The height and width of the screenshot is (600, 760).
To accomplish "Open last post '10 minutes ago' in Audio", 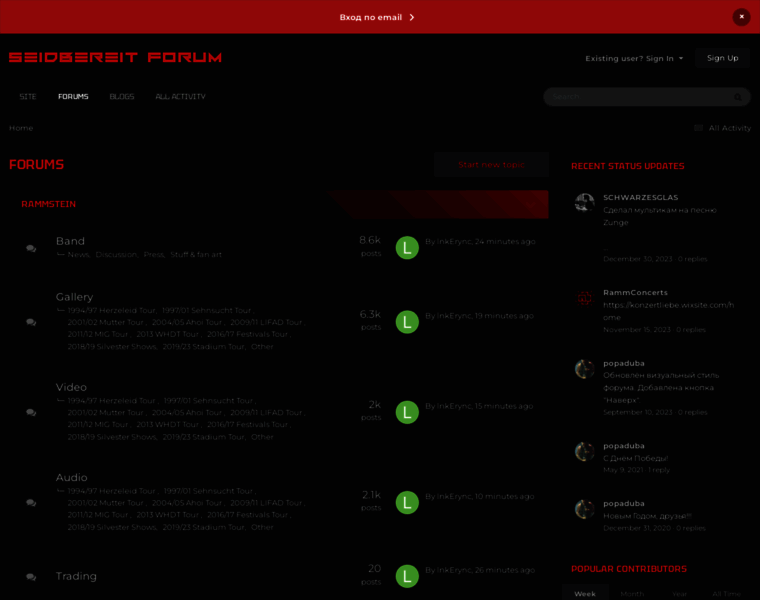I will 504,496.
